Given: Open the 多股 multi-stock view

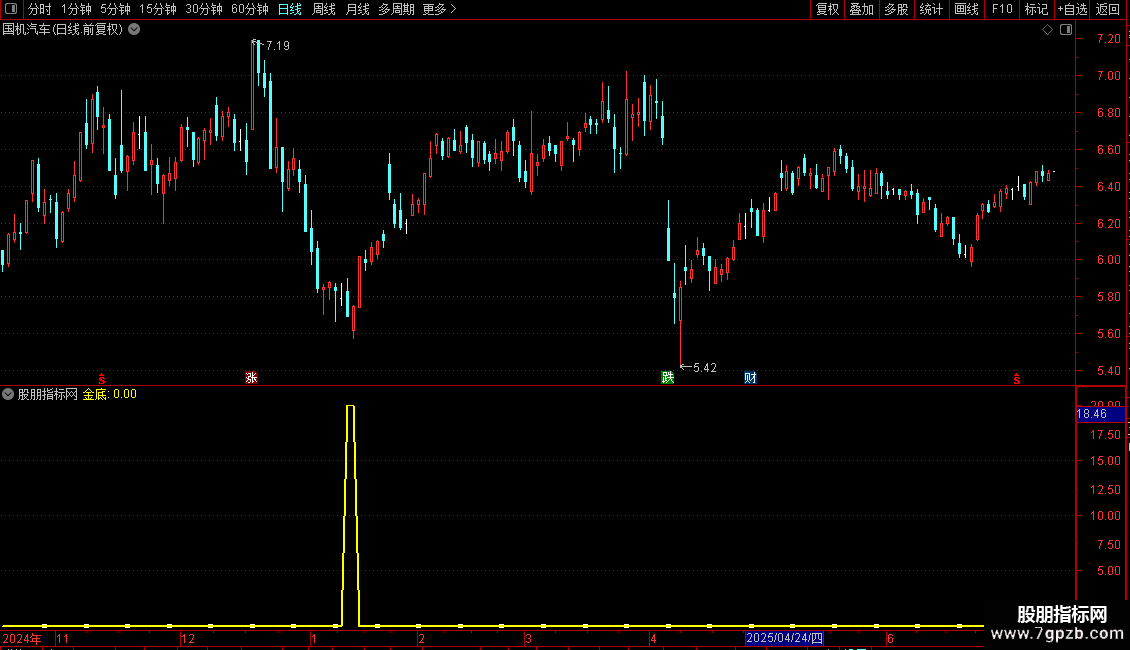Looking at the screenshot, I should pyautogui.click(x=896, y=9).
